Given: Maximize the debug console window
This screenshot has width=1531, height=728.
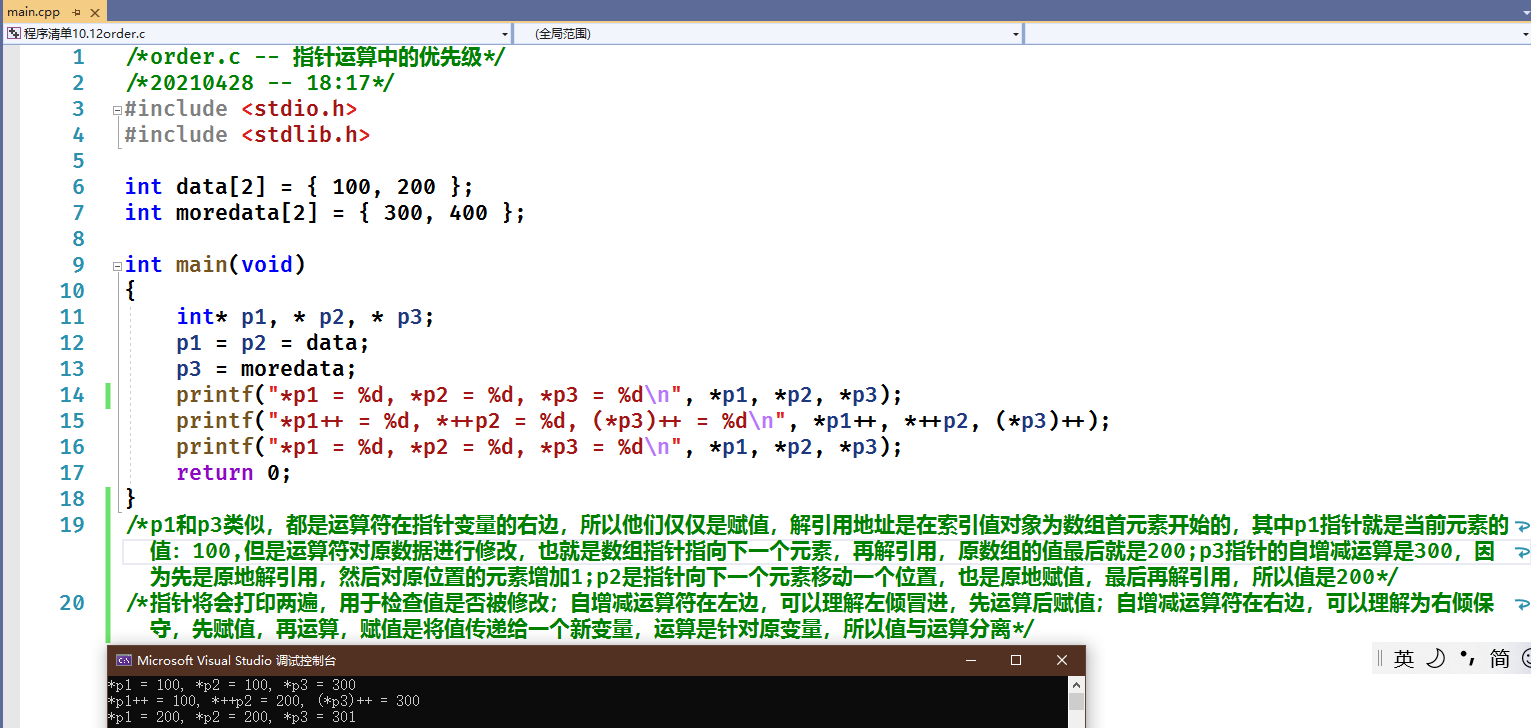Looking at the screenshot, I should pos(1016,660).
